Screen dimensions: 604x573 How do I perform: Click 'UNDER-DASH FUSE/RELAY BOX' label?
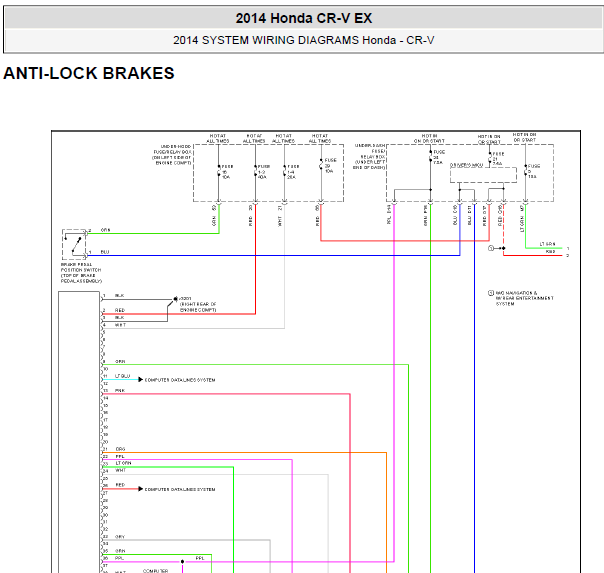[369, 156]
